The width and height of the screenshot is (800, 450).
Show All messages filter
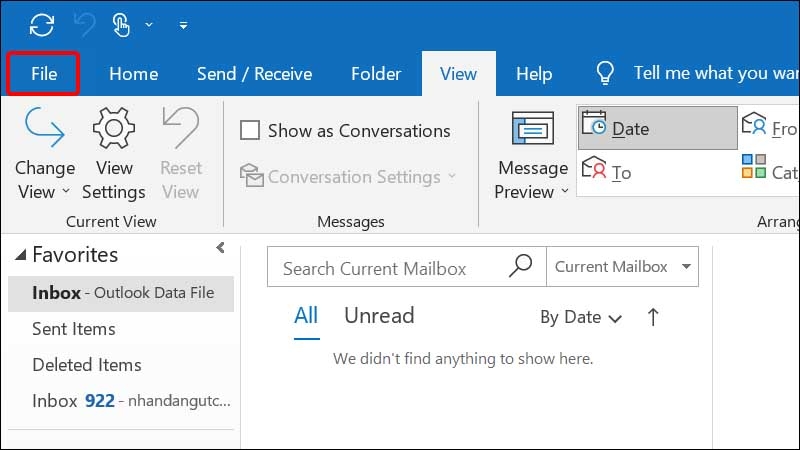pyautogui.click(x=306, y=316)
